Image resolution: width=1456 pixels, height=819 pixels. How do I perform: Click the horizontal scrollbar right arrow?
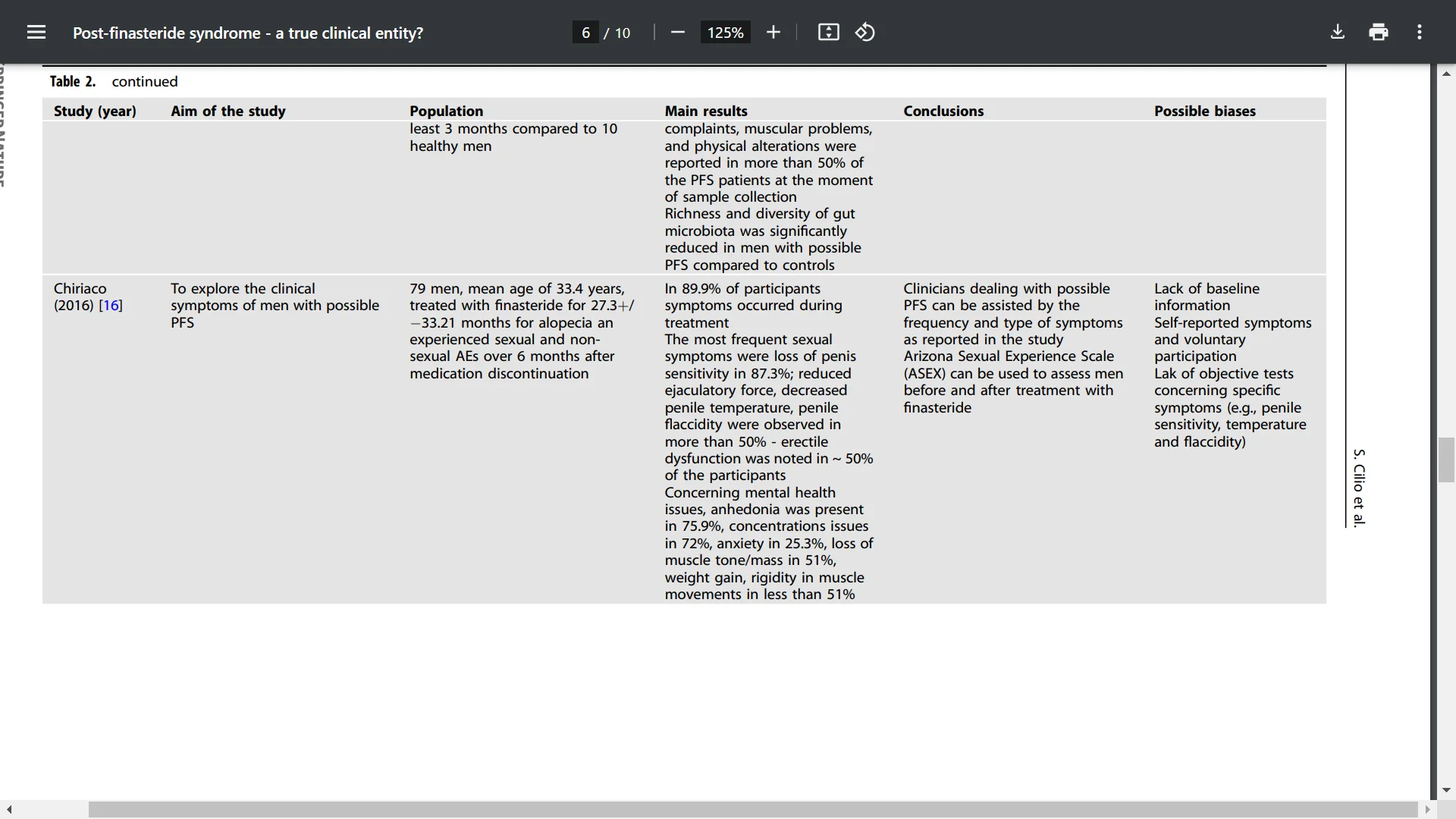pos(1427,809)
